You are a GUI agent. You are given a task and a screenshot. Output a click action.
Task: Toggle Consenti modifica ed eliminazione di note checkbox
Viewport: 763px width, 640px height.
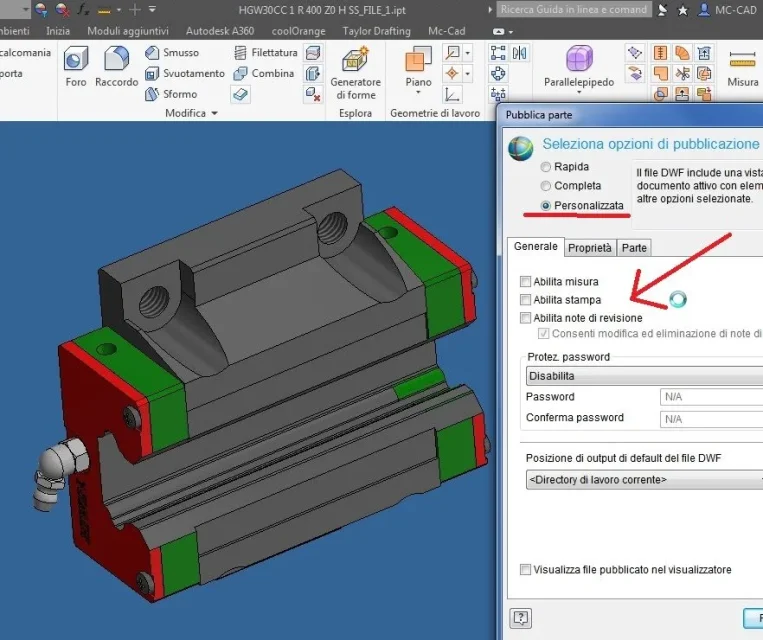(x=544, y=333)
